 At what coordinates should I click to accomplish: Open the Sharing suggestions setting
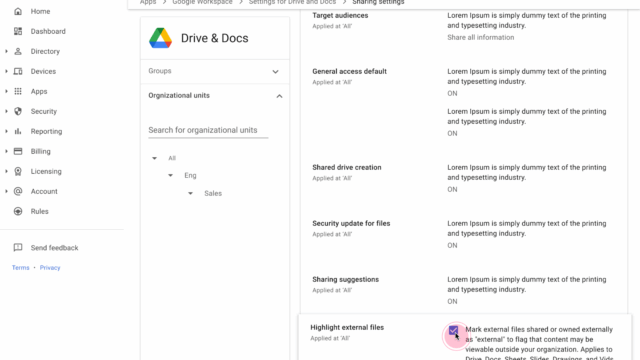coord(345,280)
